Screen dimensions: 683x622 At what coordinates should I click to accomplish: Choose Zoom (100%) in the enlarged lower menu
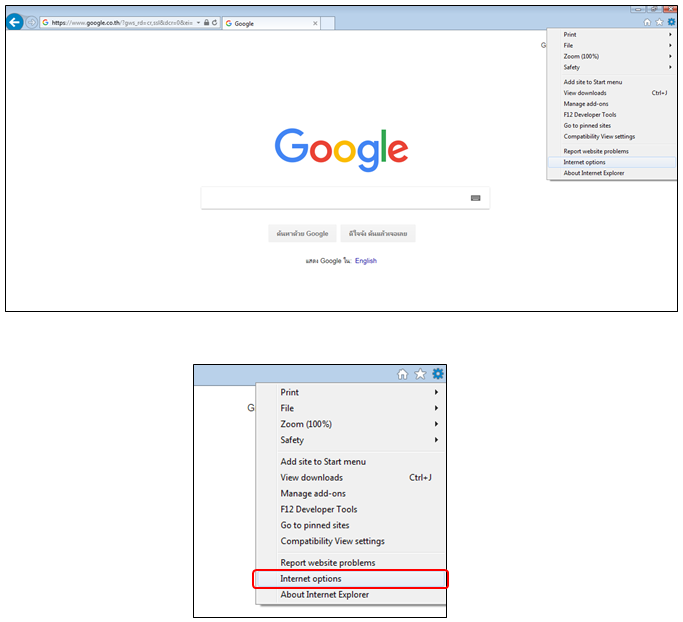point(351,424)
